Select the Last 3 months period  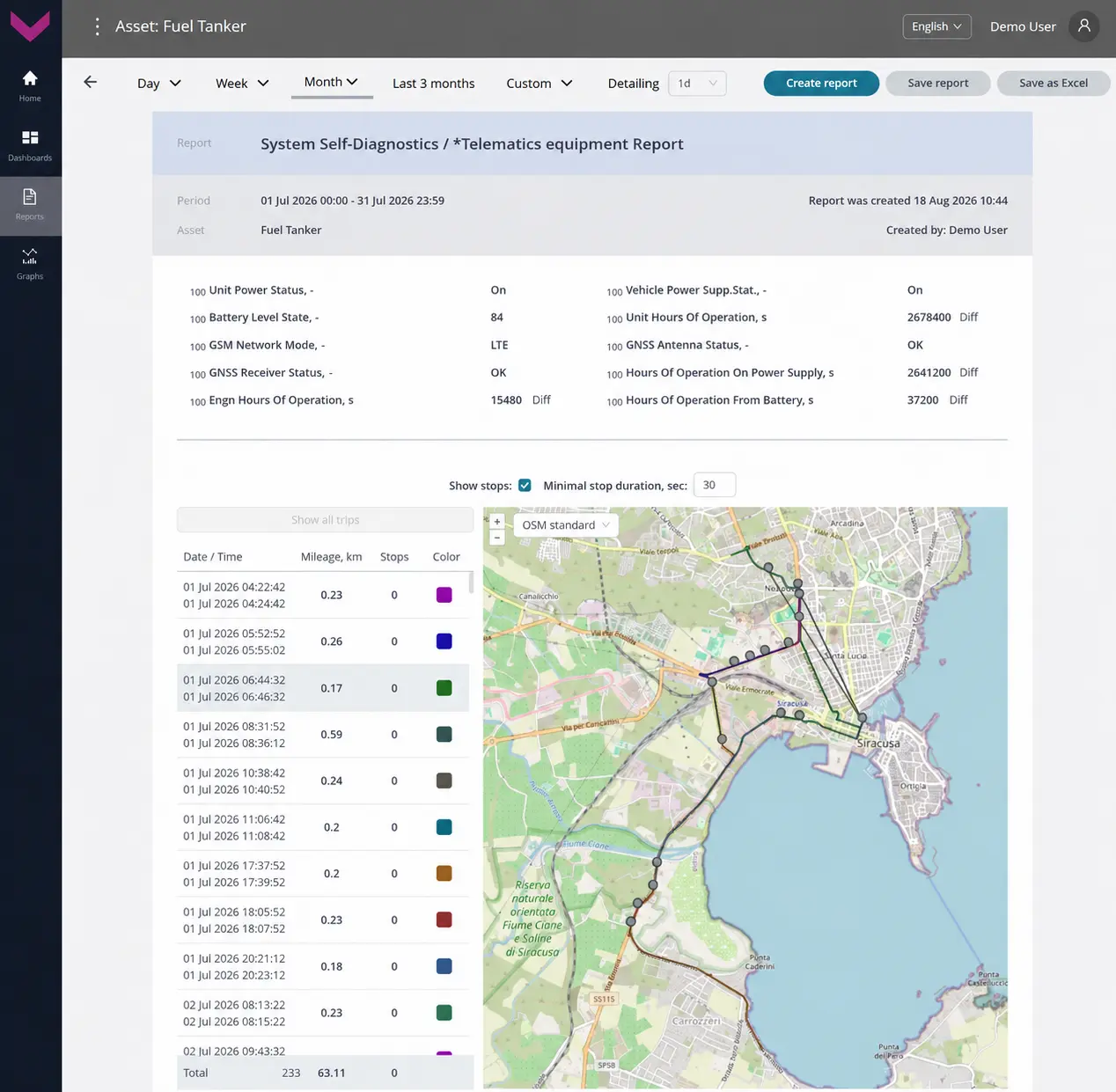433,83
